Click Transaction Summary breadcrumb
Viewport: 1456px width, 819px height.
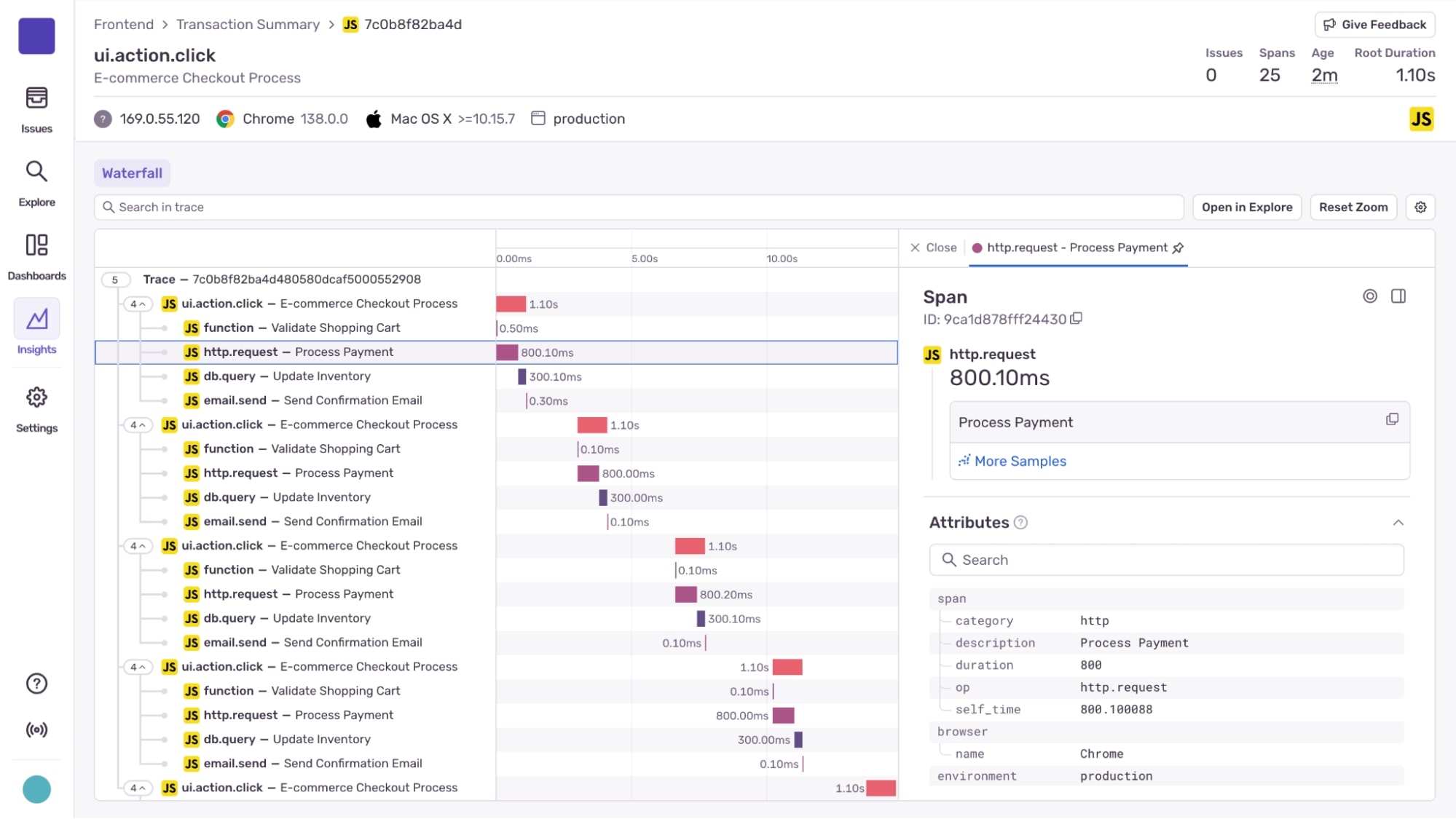pos(248,25)
